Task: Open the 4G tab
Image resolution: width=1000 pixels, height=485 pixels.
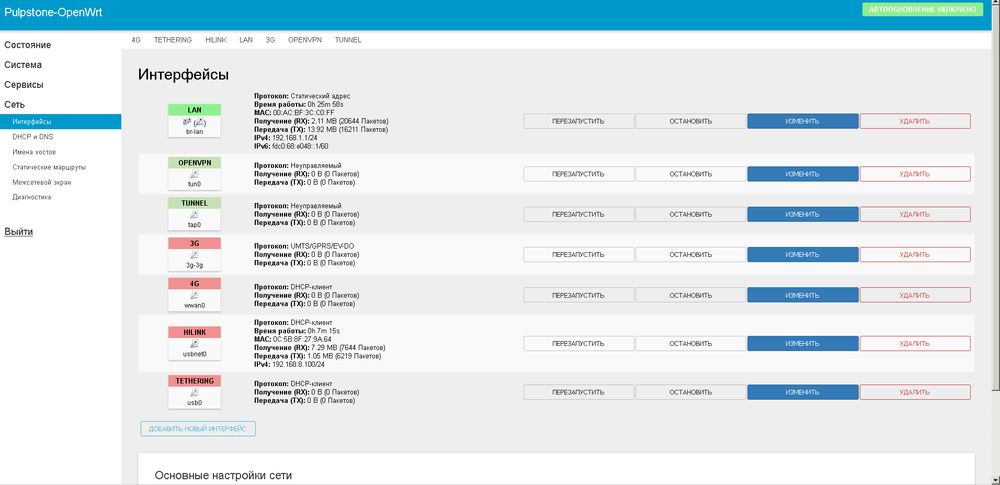Action: [x=136, y=40]
